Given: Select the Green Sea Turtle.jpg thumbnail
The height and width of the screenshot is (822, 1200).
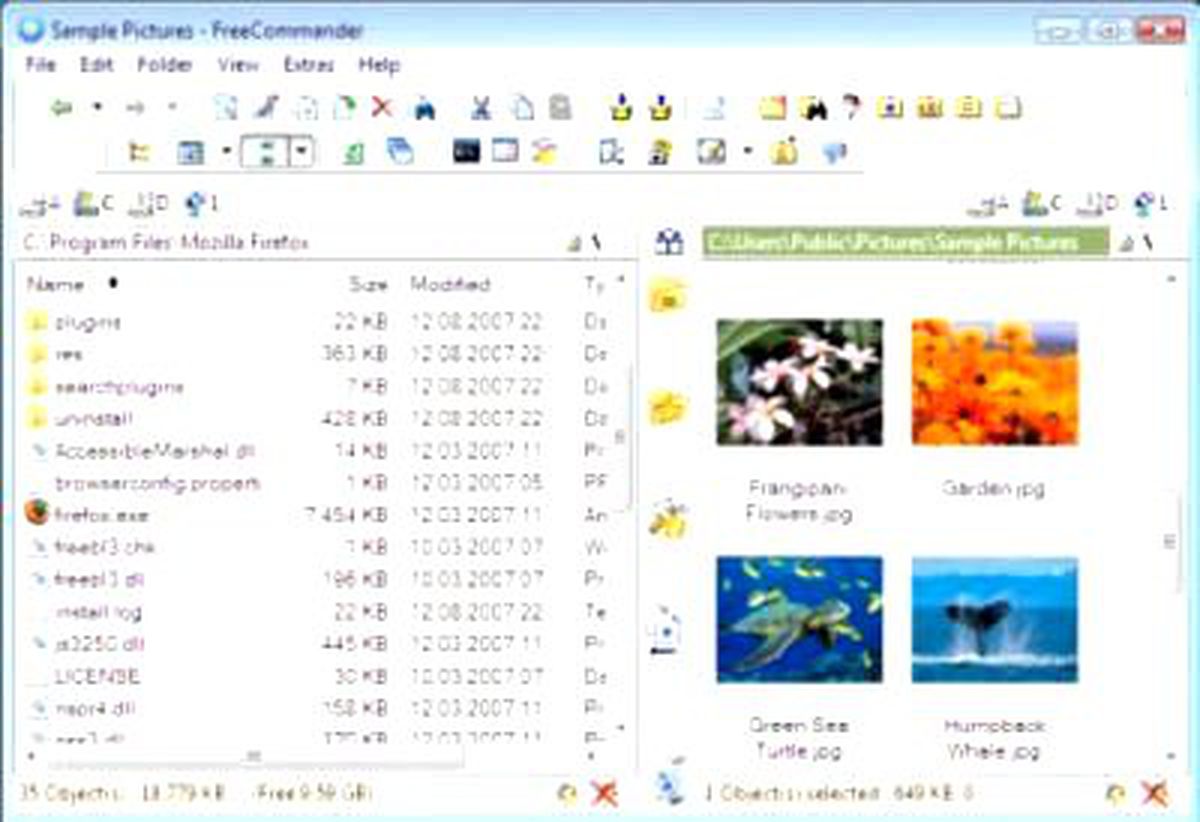Looking at the screenshot, I should [799, 619].
